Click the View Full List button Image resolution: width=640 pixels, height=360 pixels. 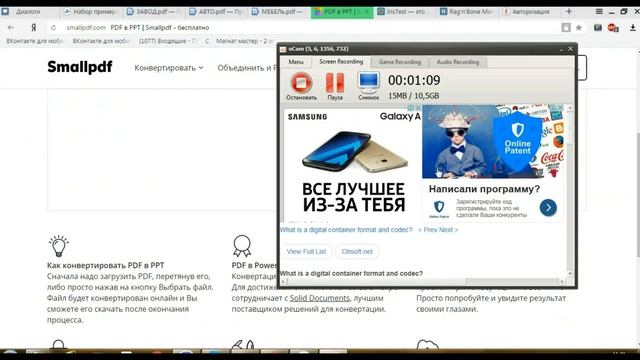point(306,251)
